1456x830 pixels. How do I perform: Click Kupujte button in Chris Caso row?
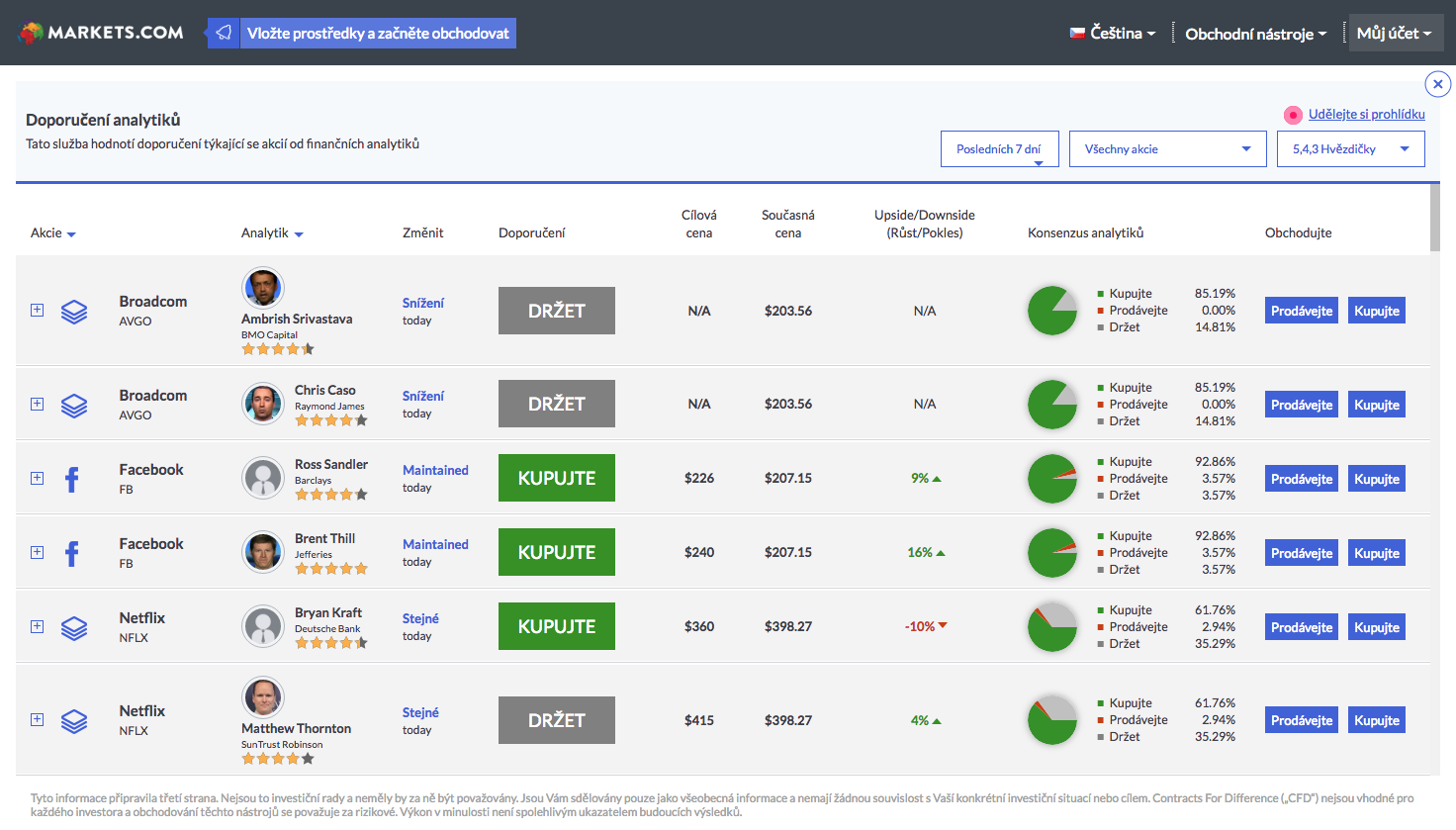point(1377,405)
